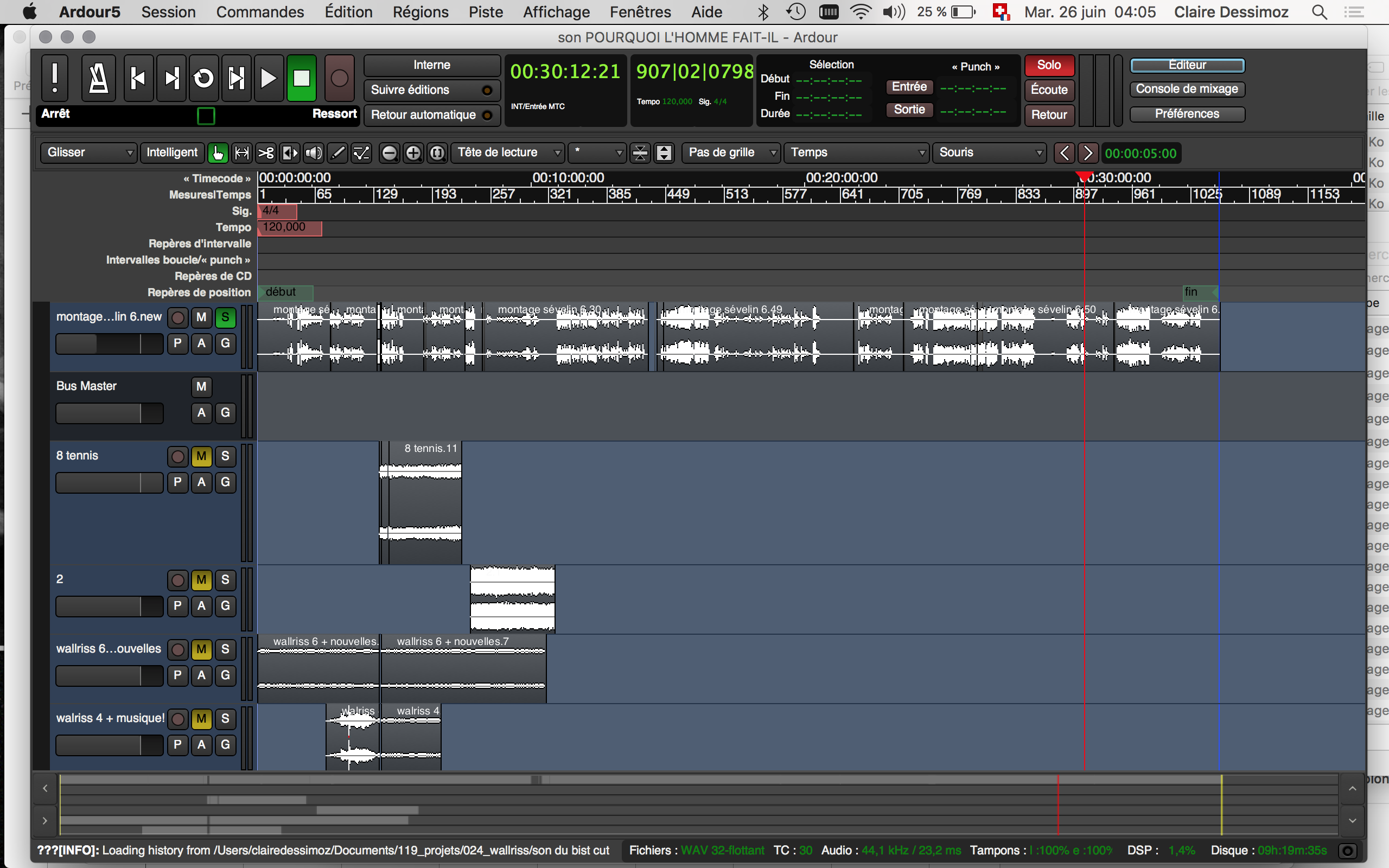Screen dimensions: 1389x868
Task: Go to session end transport button
Action: tap(171, 78)
